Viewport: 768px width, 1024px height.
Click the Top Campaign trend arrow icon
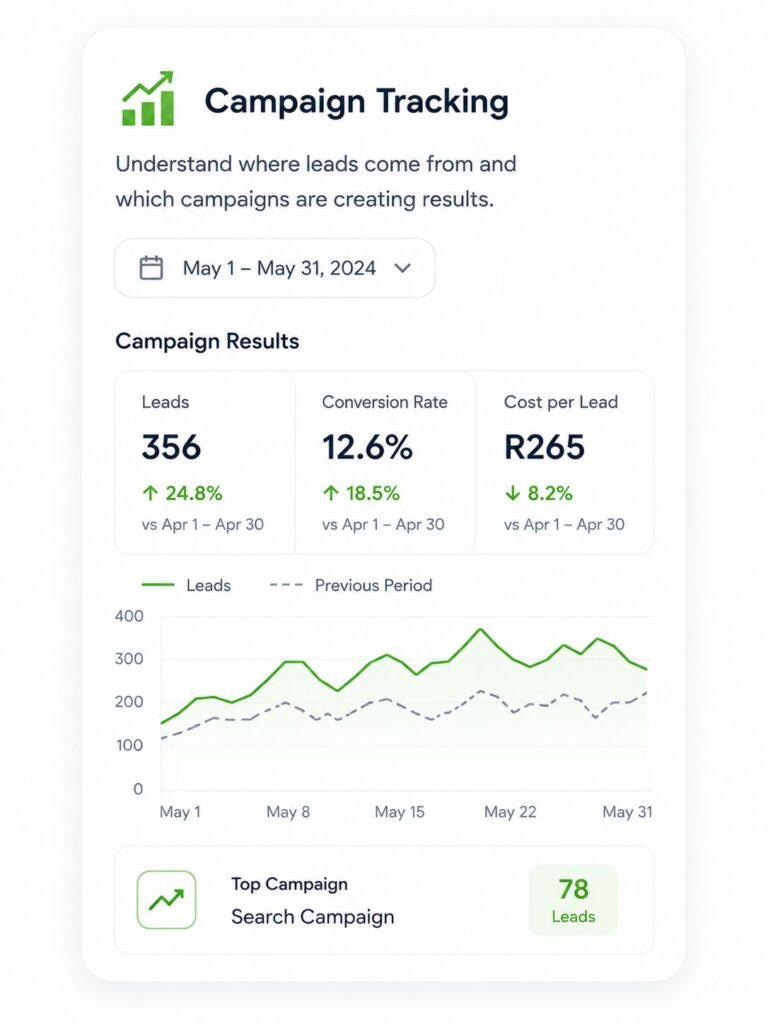167,900
